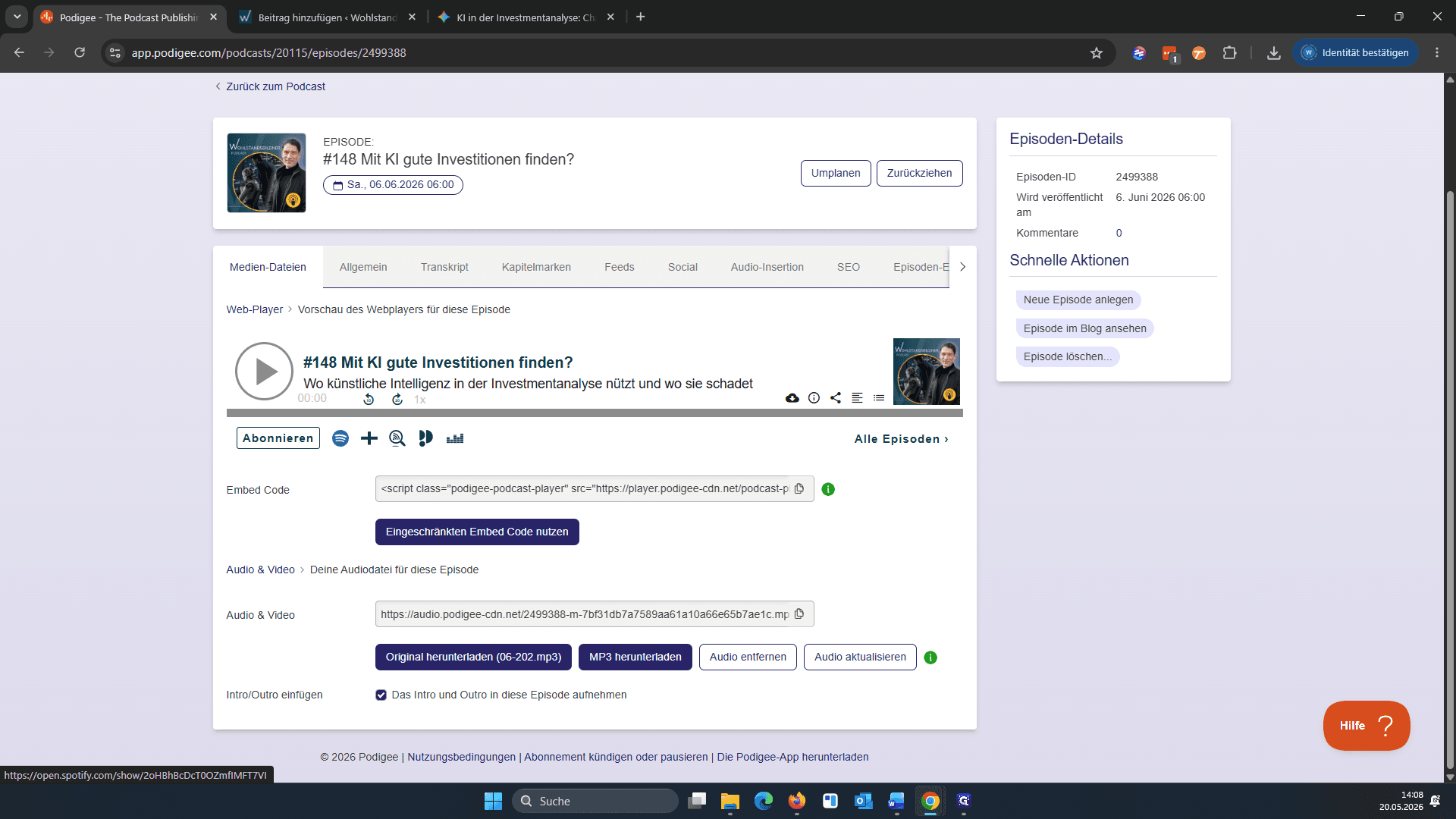Copy the embed code with the copy icon

coord(799,488)
